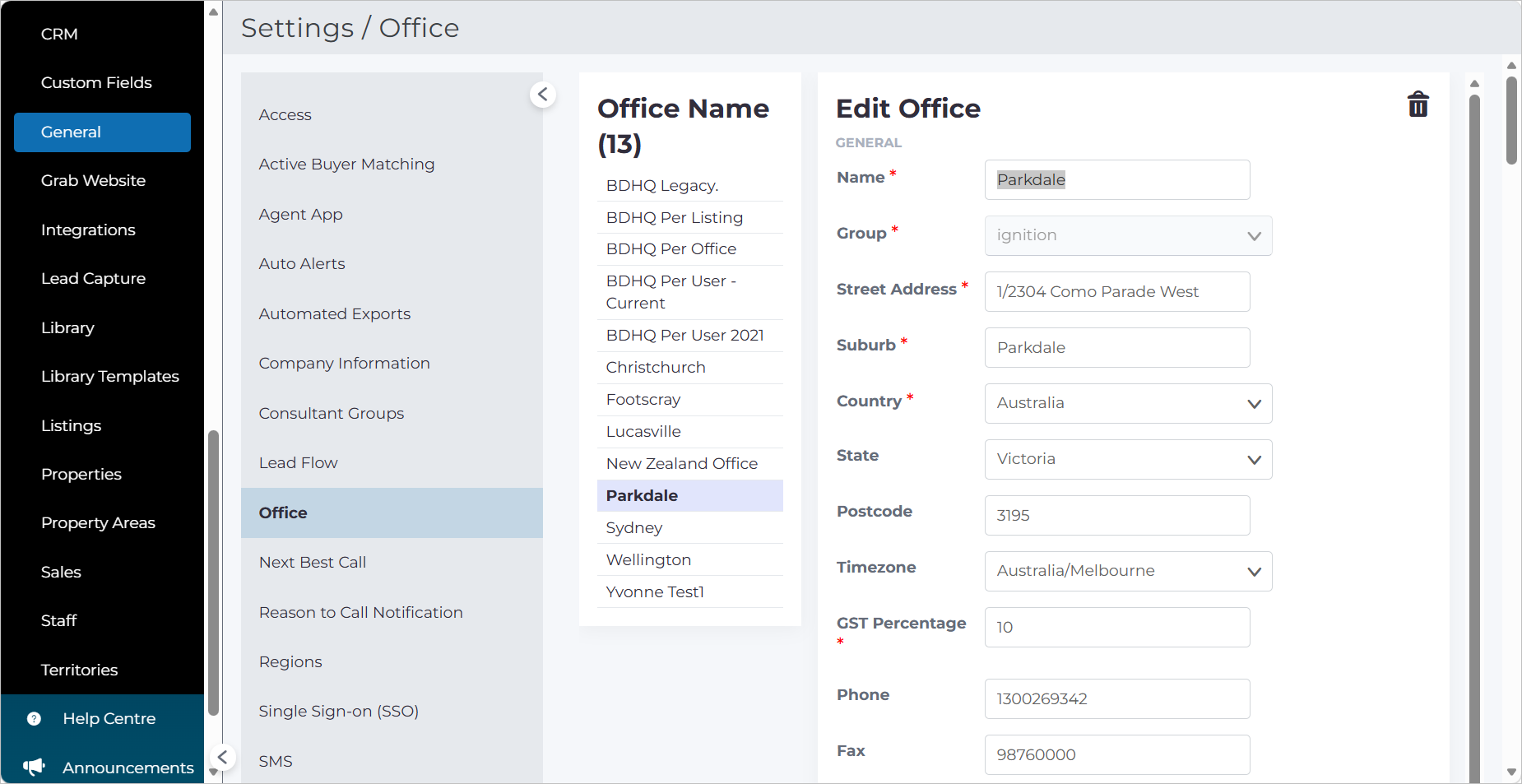Select the Sydney office

click(689, 527)
